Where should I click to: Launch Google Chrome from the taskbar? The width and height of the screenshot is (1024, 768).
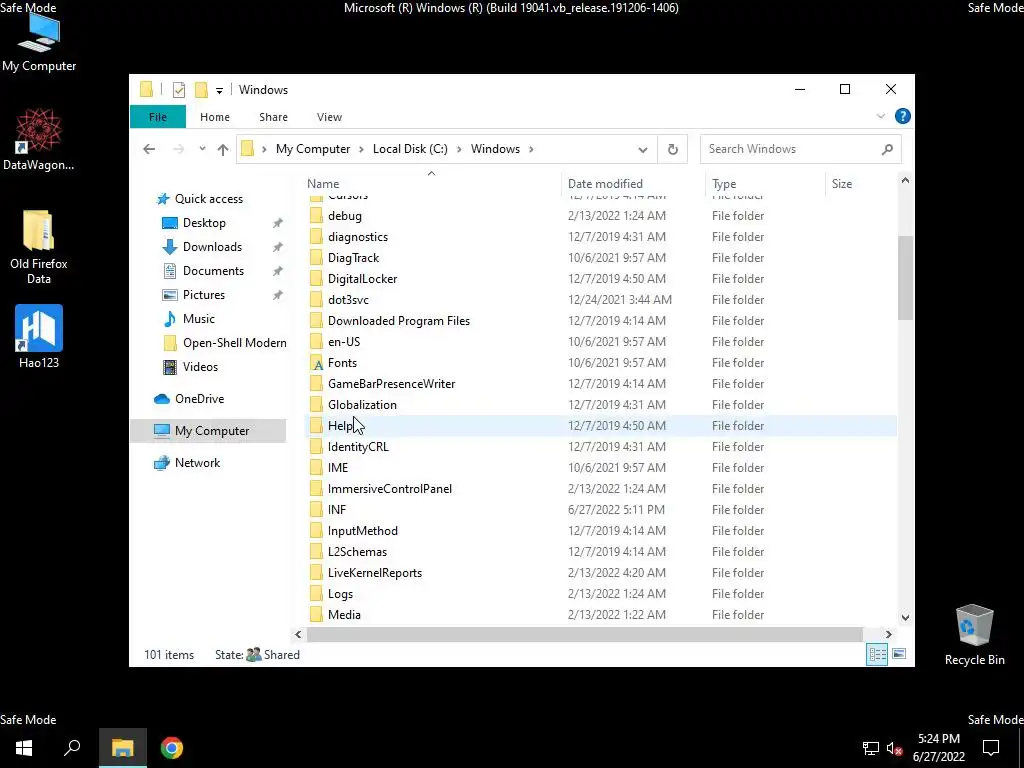pyautogui.click(x=172, y=748)
